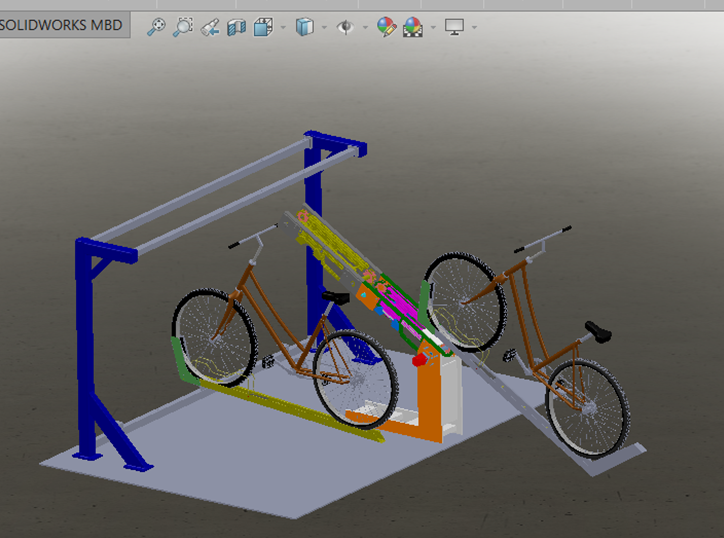Click the Edit Appearance icon
This screenshot has height=538, width=724.
[x=386, y=27]
